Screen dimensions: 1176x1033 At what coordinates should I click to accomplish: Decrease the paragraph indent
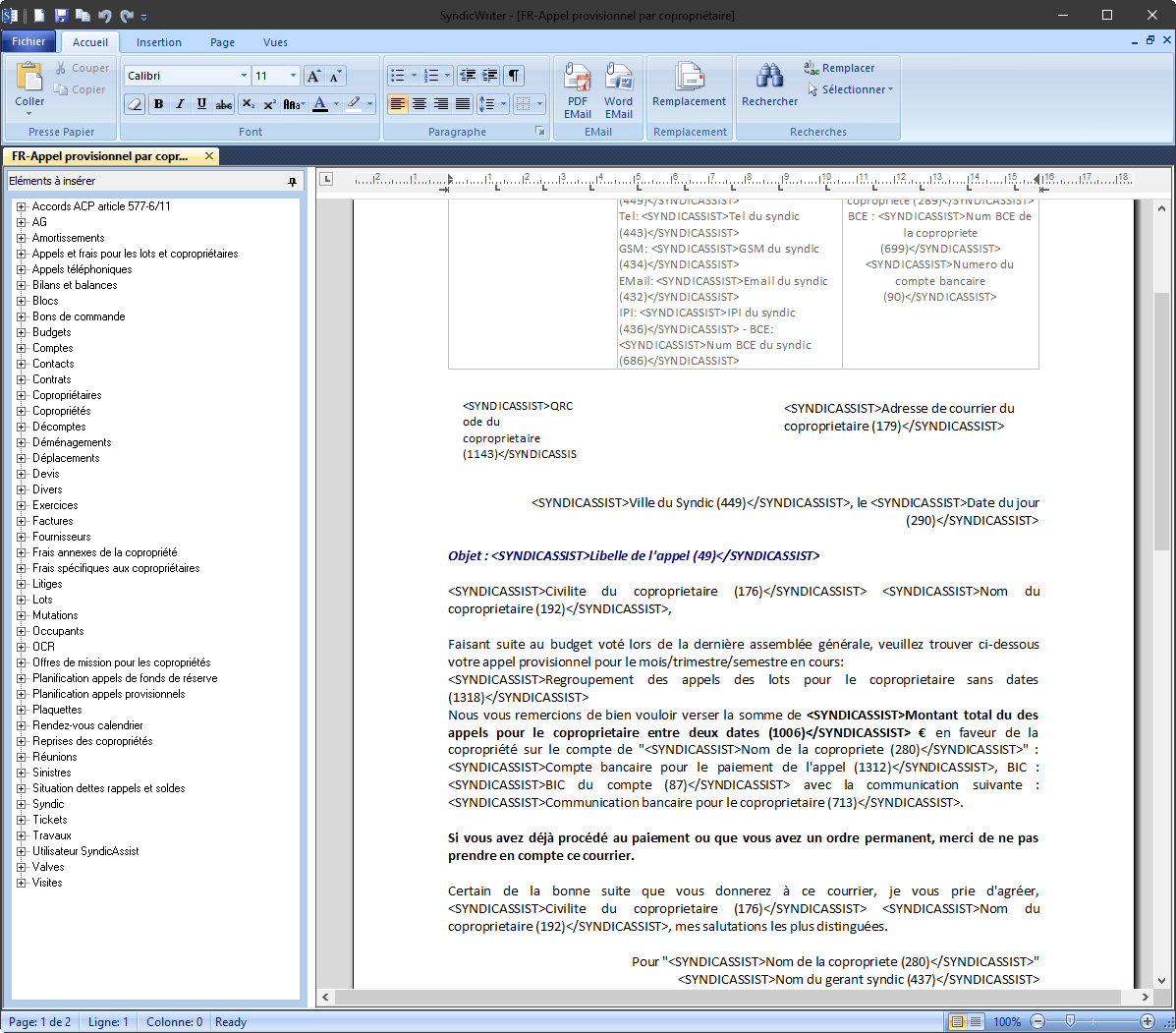(468, 76)
